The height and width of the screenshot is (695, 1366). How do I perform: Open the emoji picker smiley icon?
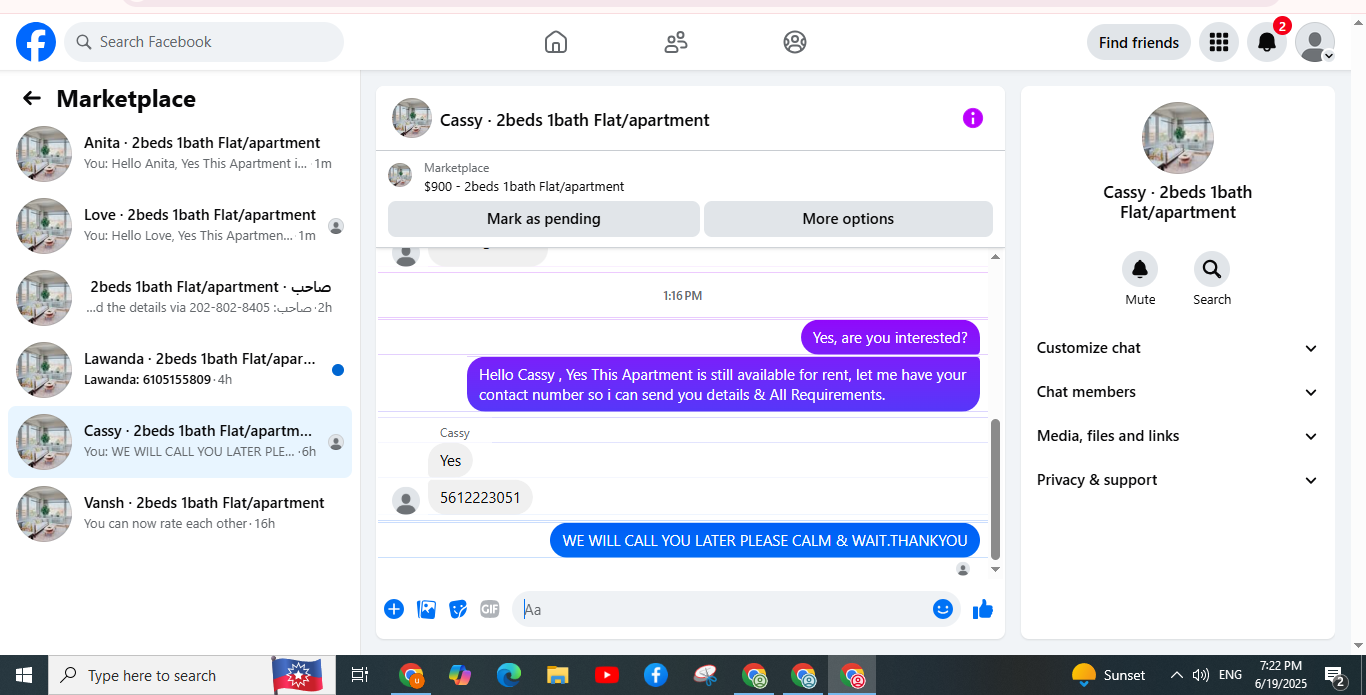point(943,609)
